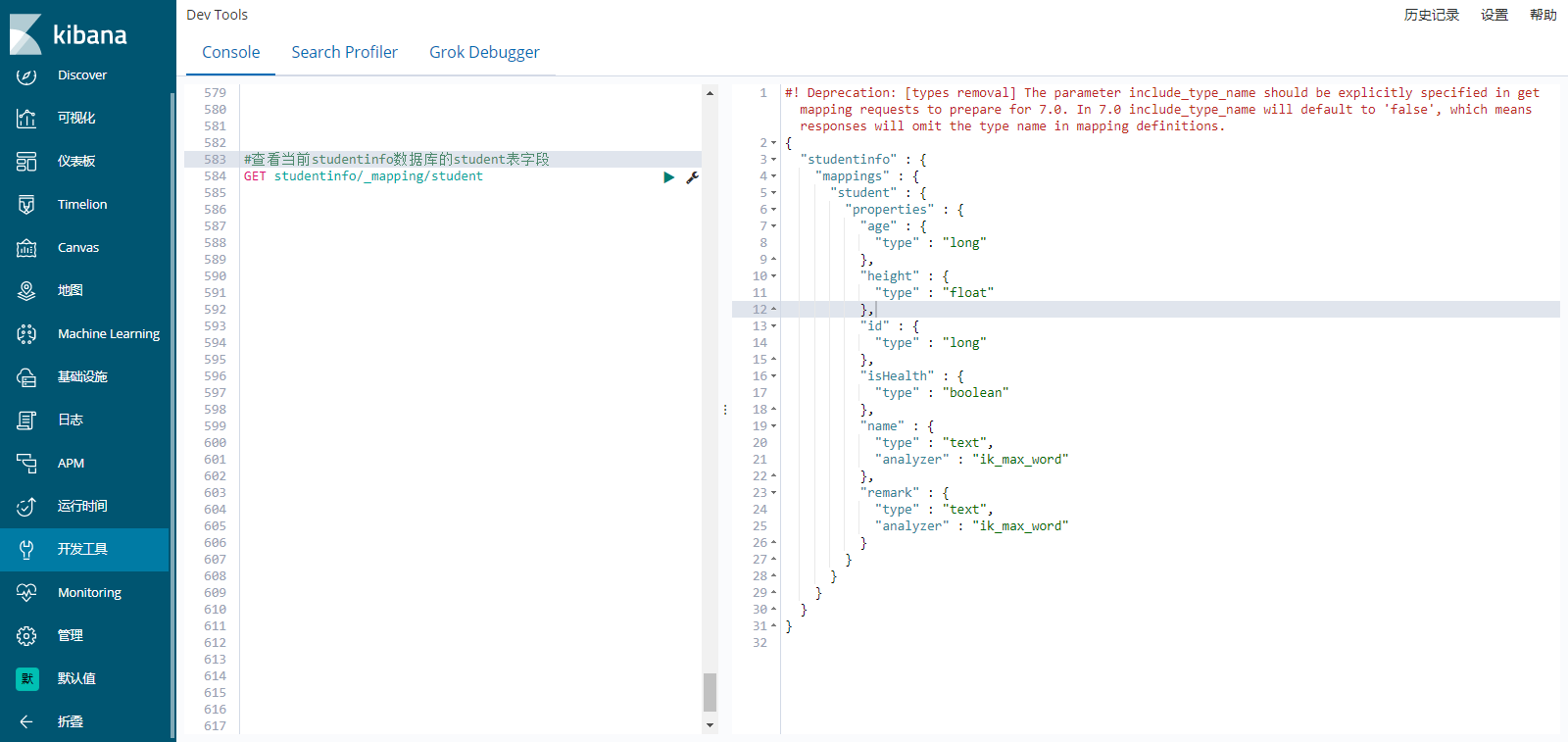This screenshot has width=1568, height=742.
Task: Open the 基础设施 infrastructure icon
Action: tap(26, 376)
